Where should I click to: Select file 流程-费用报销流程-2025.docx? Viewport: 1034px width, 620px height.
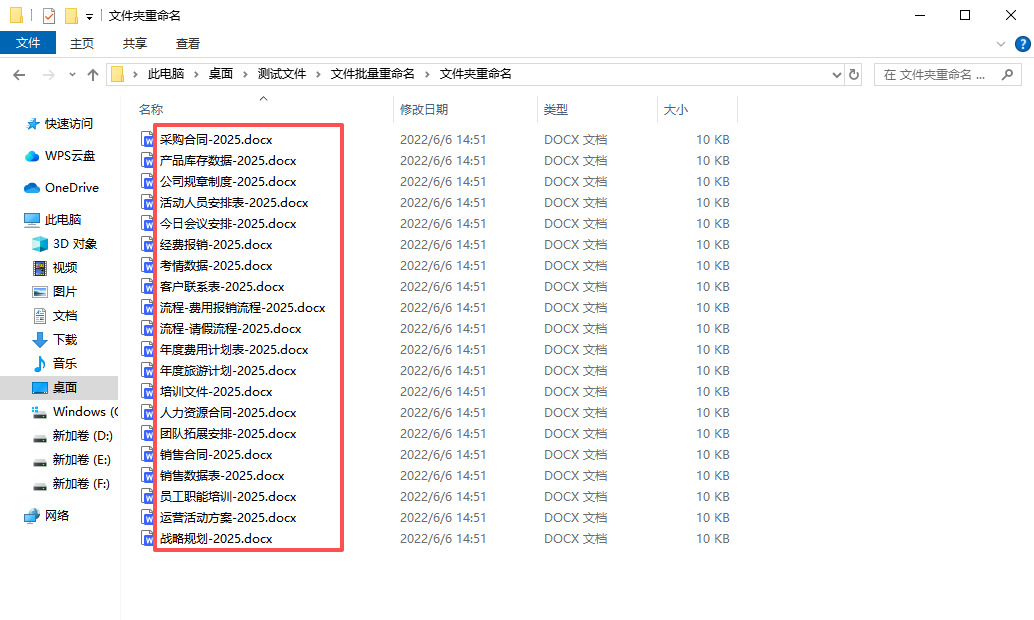pos(243,307)
